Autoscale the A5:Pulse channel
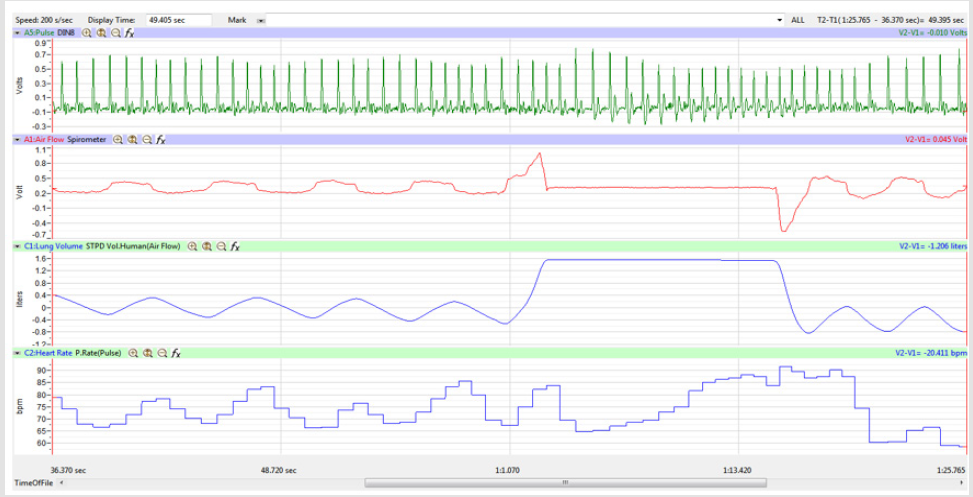Viewport: 973px width, 497px height. (x=101, y=33)
